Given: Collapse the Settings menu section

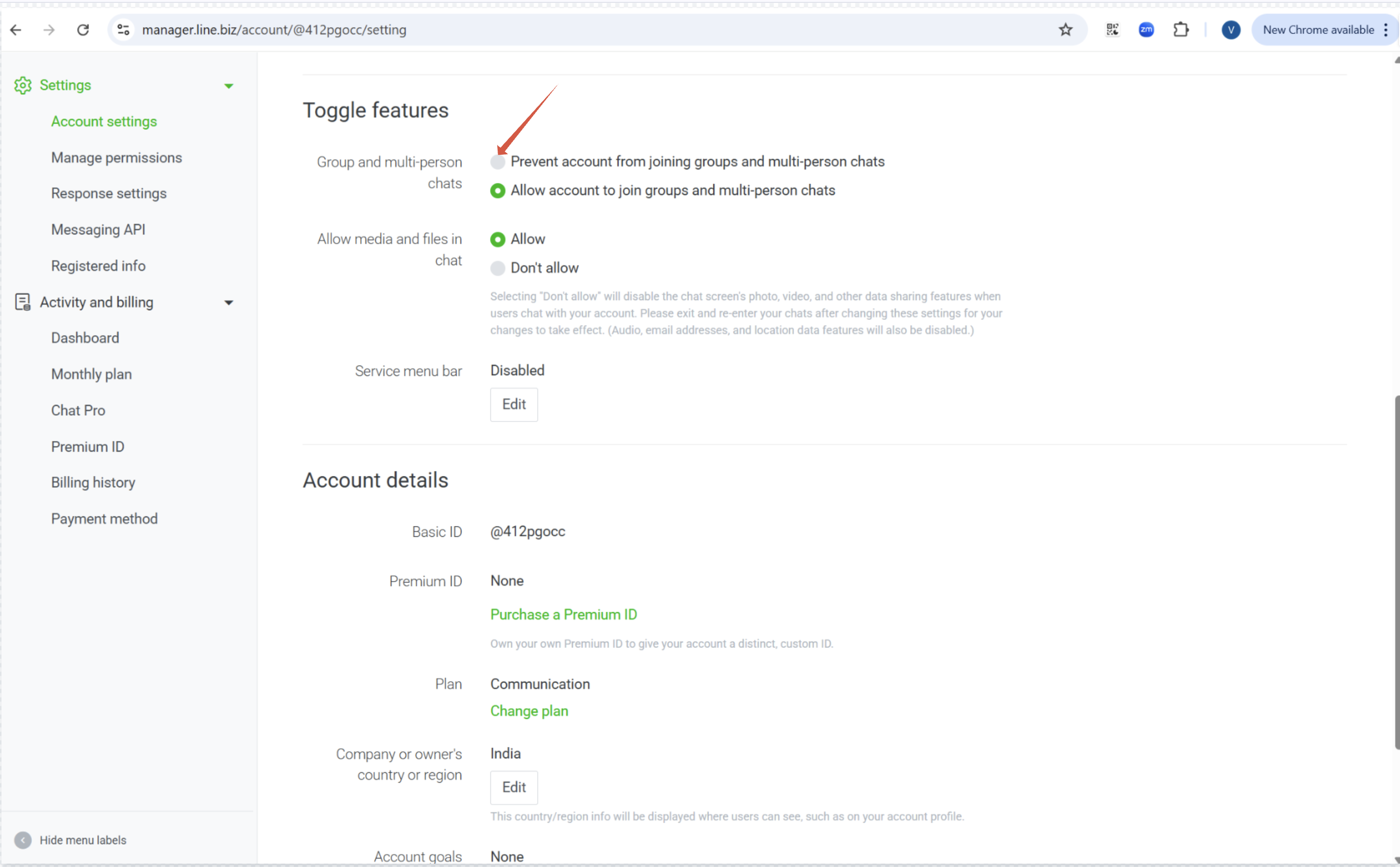Looking at the screenshot, I should (x=229, y=86).
